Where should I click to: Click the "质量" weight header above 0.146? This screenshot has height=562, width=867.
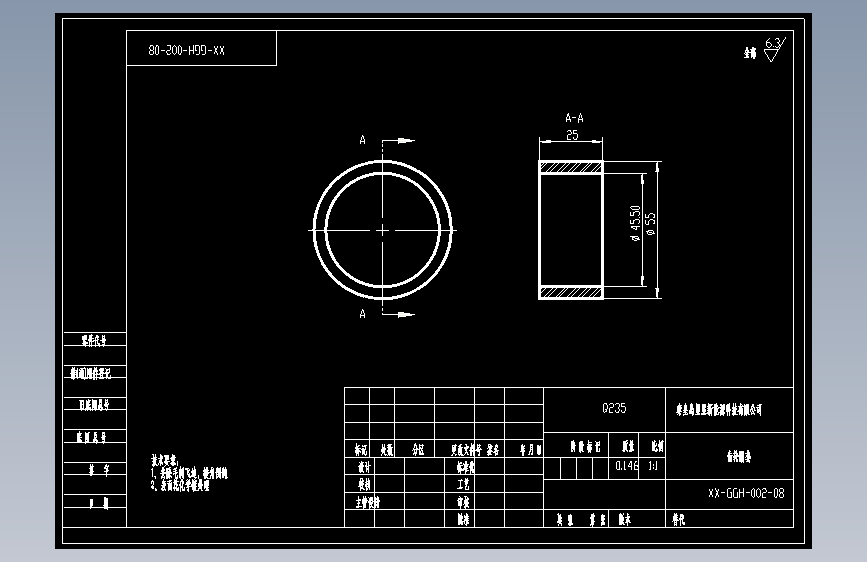tap(628, 446)
